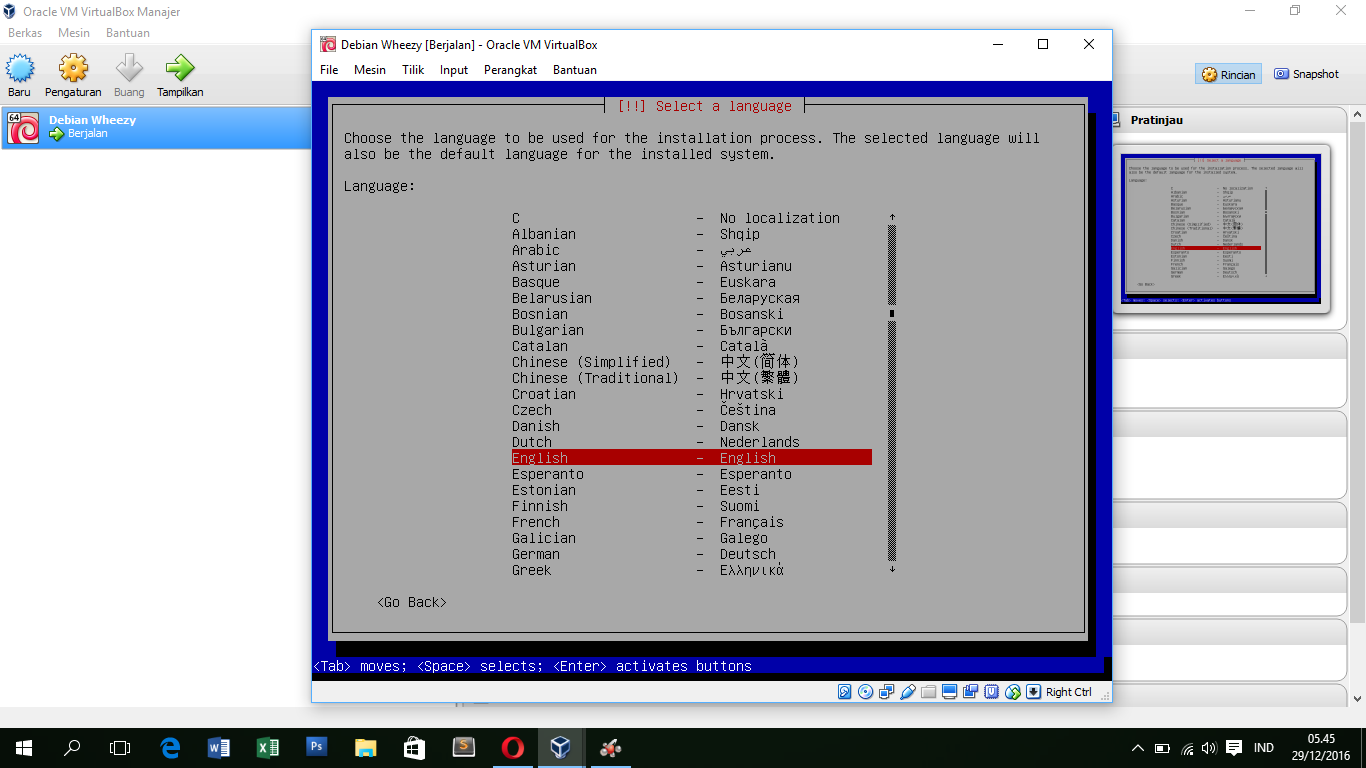Open the File menu of the VM window

click(x=329, y=70)
